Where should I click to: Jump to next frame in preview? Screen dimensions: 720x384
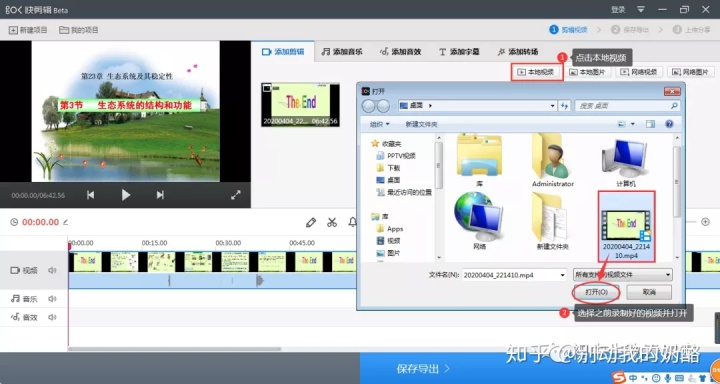[160, 195]
